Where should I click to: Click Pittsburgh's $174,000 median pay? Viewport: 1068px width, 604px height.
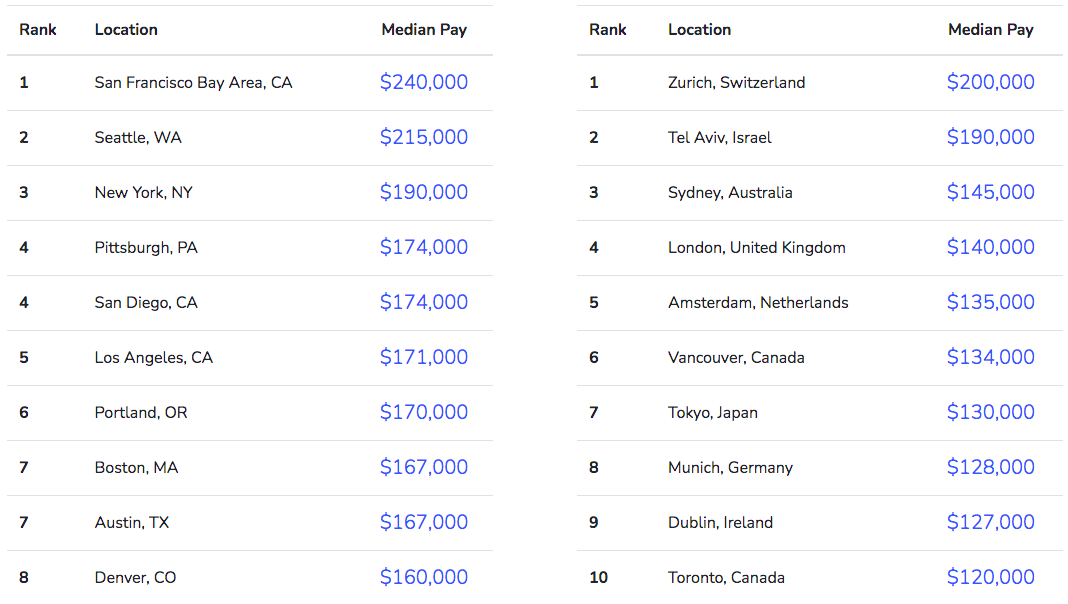click(423, 248)
